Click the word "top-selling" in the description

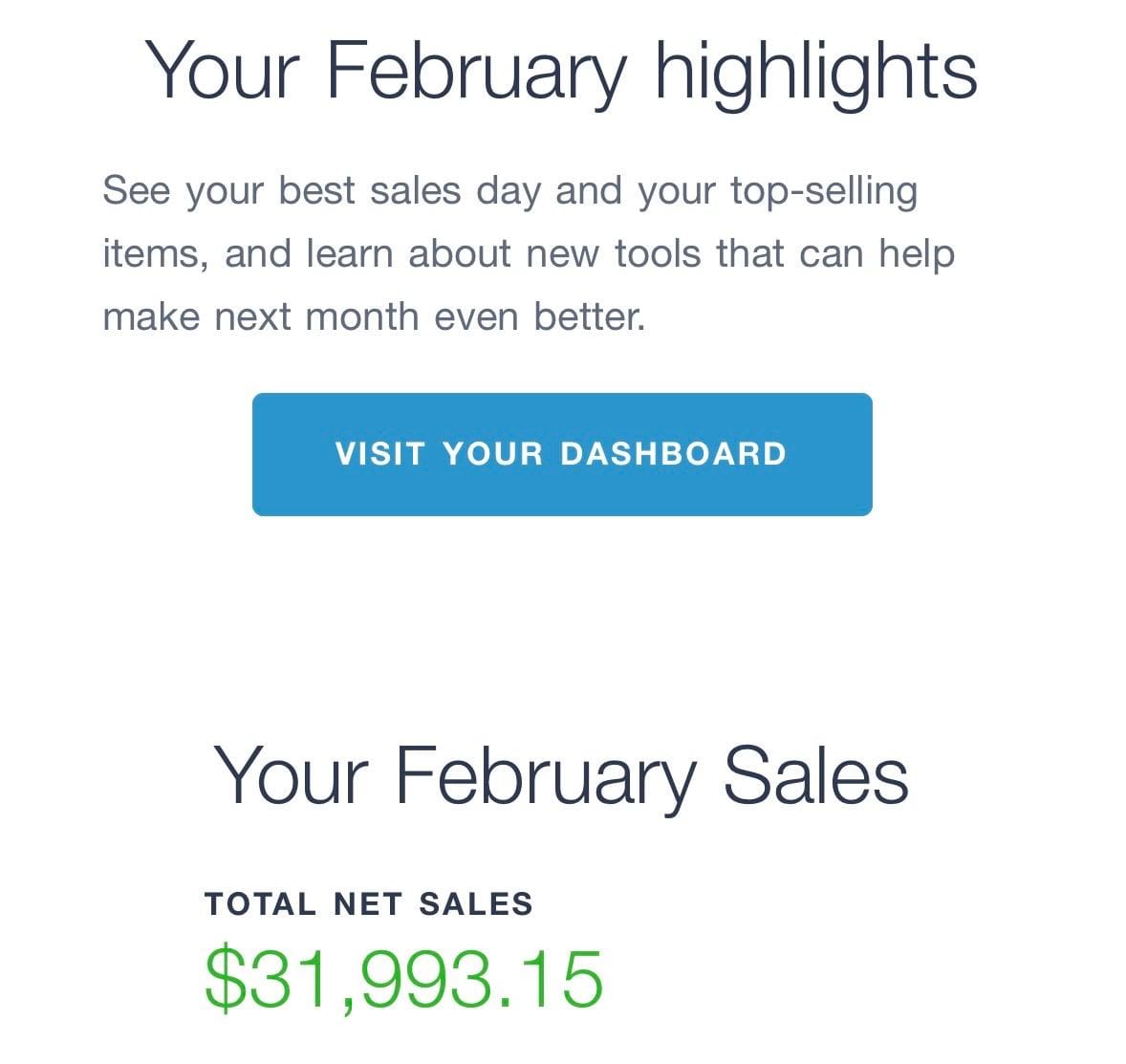pos(824,191)
